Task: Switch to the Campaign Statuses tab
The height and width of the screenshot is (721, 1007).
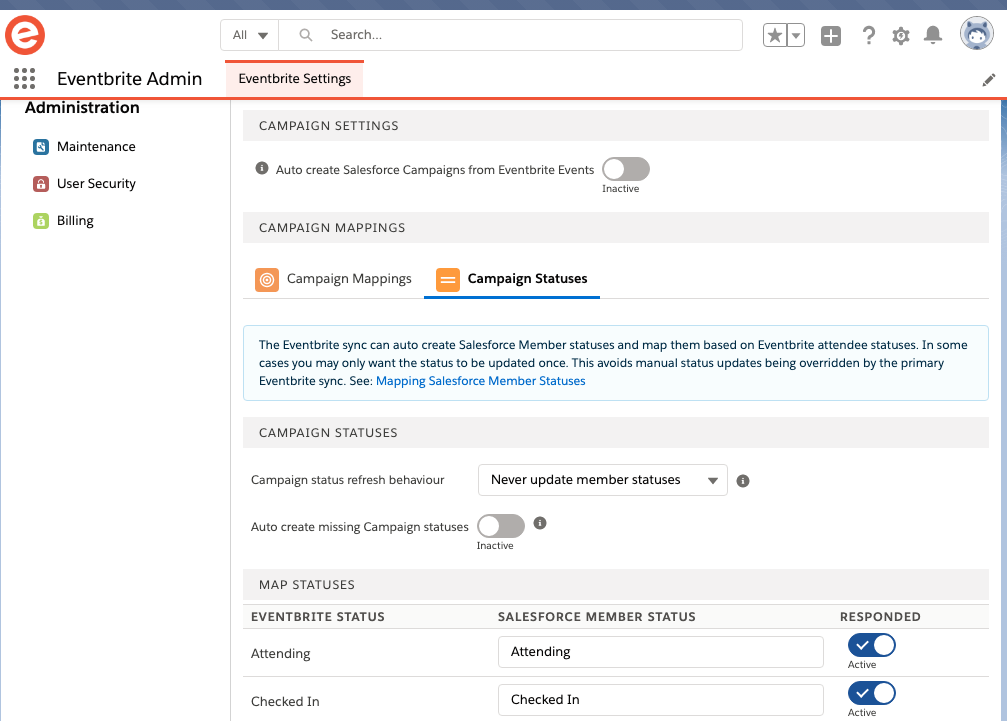Action: pos(512,279)
